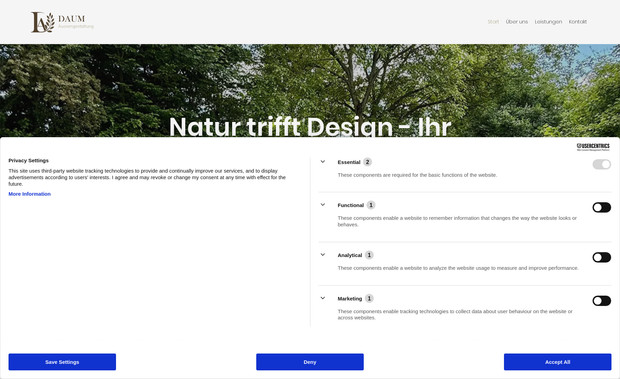The height and width of the screenshot is (379, 620).
Task: Expand the Analytical category chevron
Action: click(323, 255)
